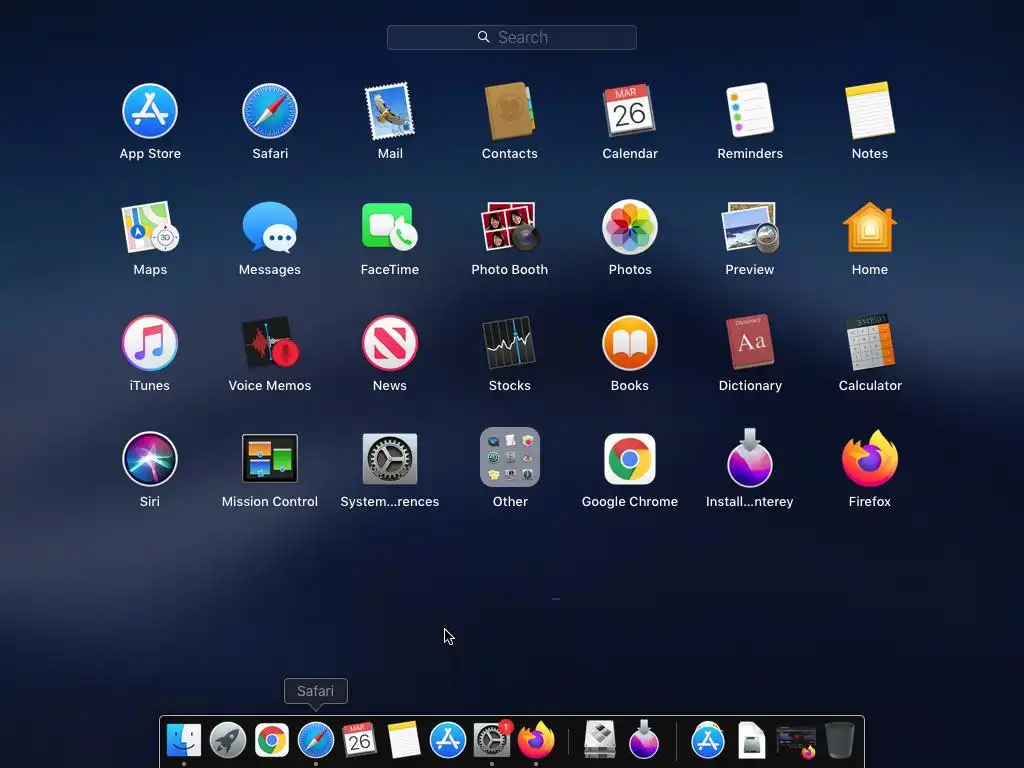This screenshot has width=1024, height=768.
Task: Start the FaceTime app
Action: click(390, 227)
